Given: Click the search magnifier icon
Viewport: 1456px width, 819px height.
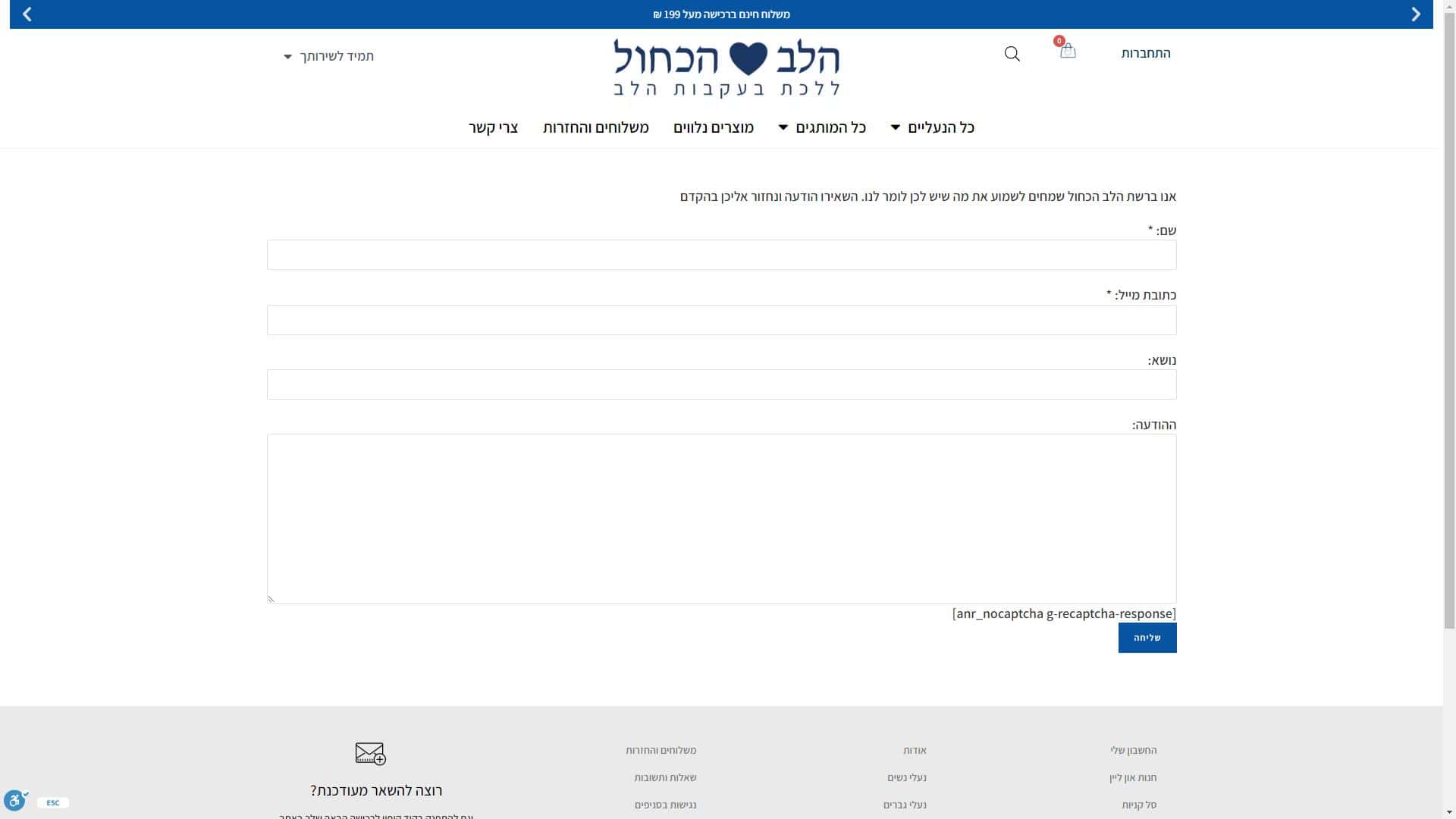Looking at the screenshot, I should point(1012,54).
